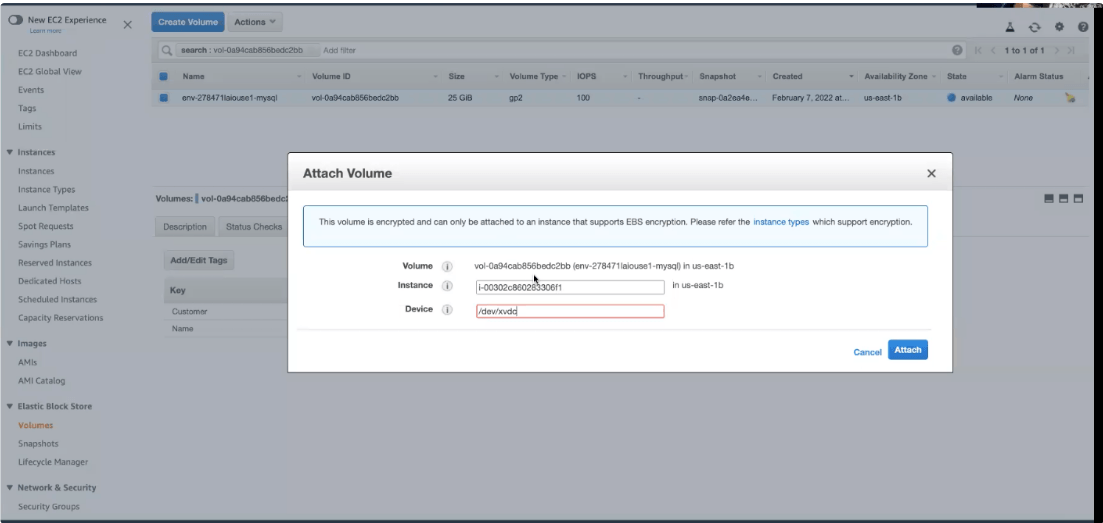Viewport: 1103px width, 523px height.
Task: Click the search filter help icon
Action: point(958,49)
